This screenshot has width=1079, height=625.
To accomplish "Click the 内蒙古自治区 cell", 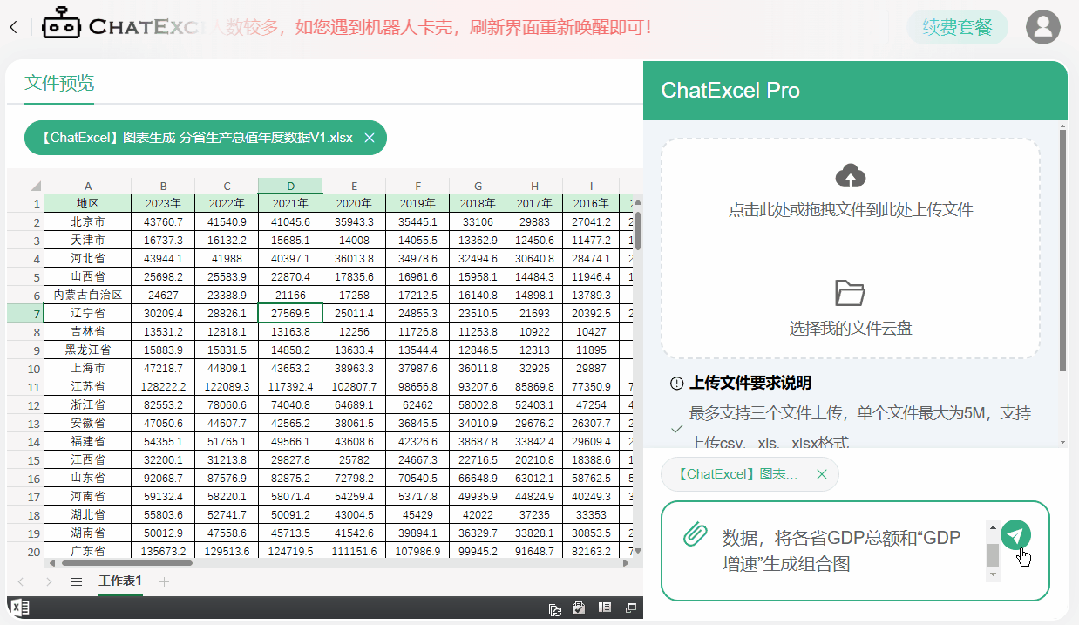I will pyautogui.click(x=87, y=295).
